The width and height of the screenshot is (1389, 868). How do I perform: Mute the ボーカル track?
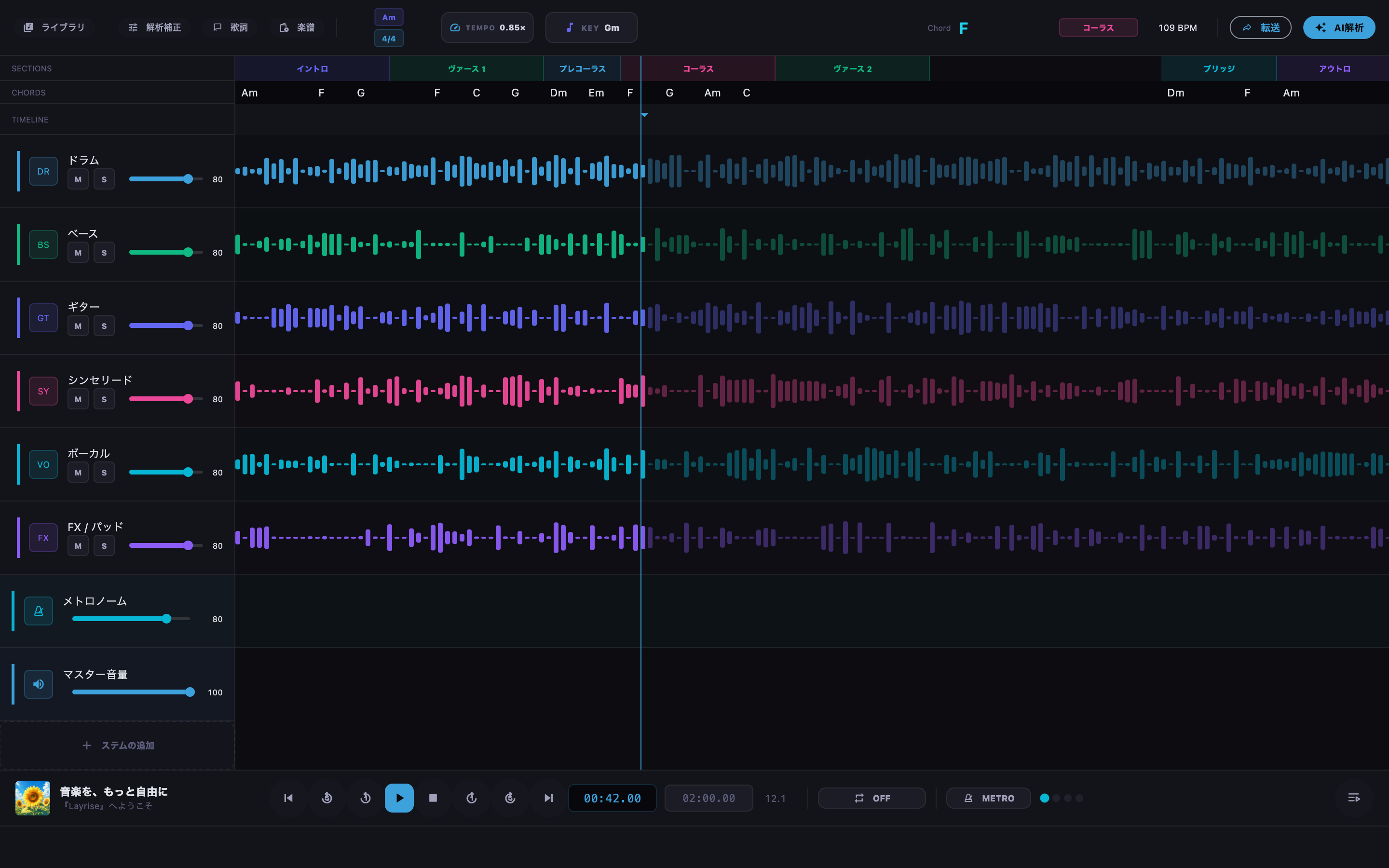point(78,473)
